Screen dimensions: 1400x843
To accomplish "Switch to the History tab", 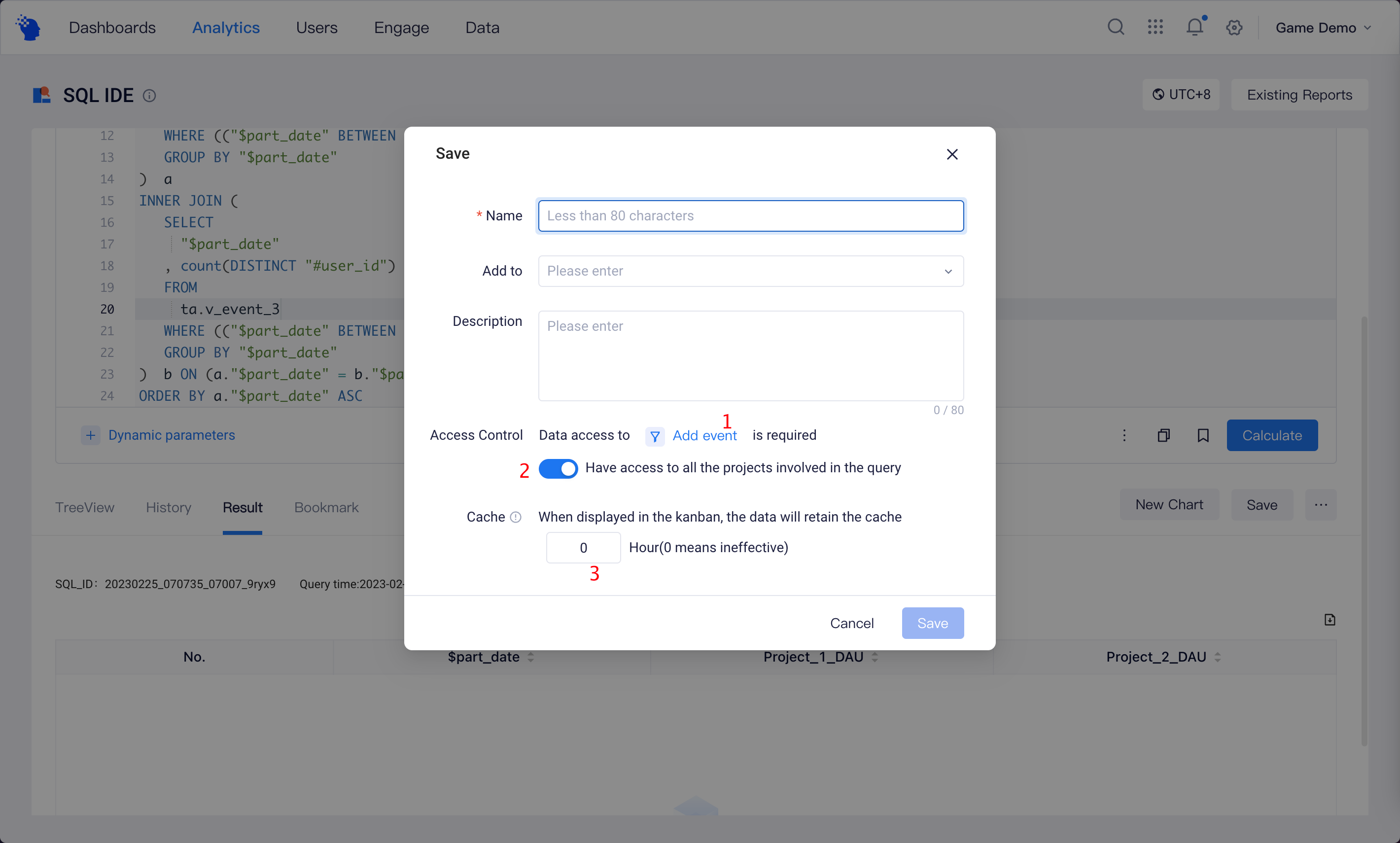I will tap(168, 507).
